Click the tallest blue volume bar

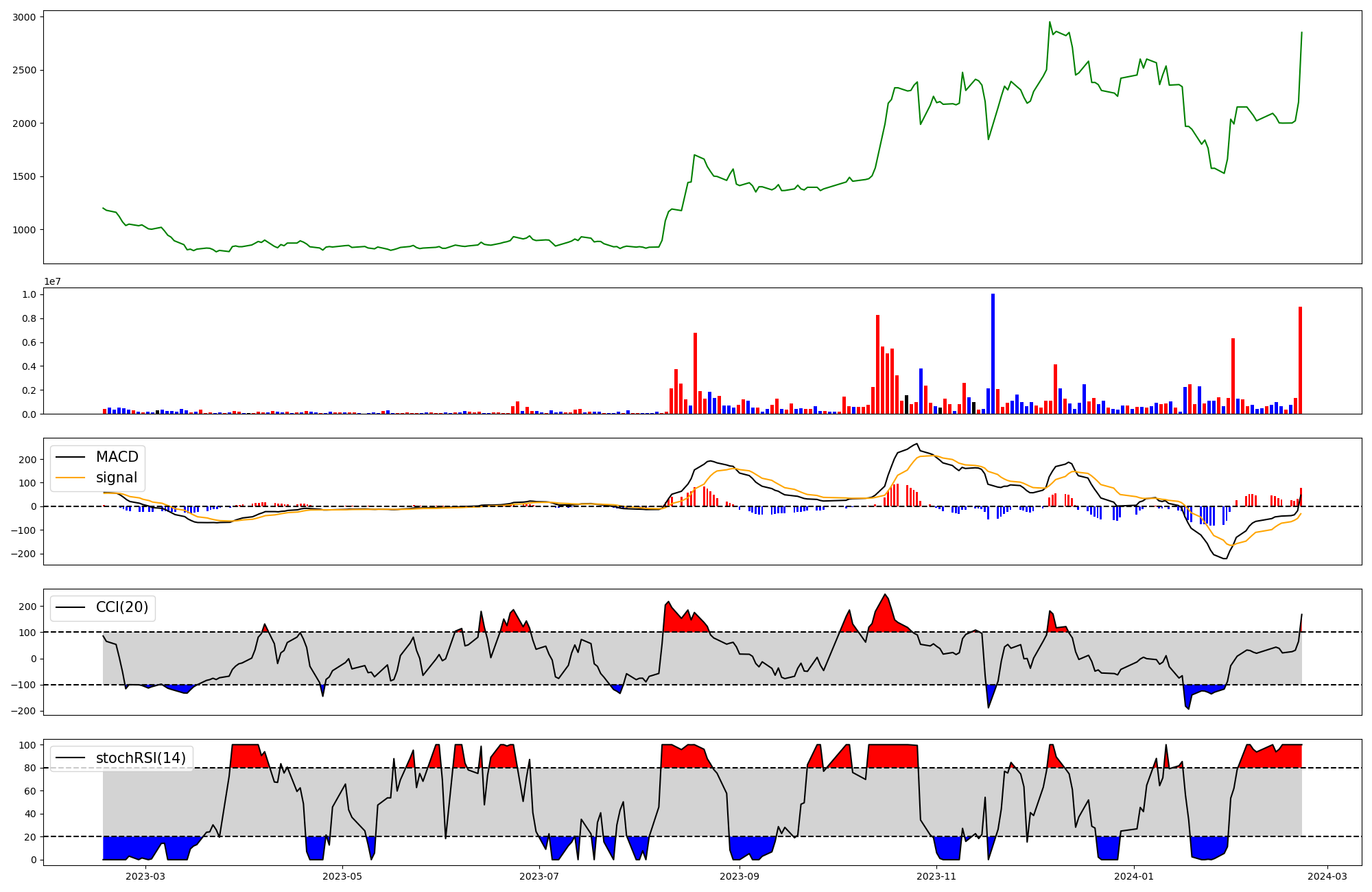click(x=993, y=353)
